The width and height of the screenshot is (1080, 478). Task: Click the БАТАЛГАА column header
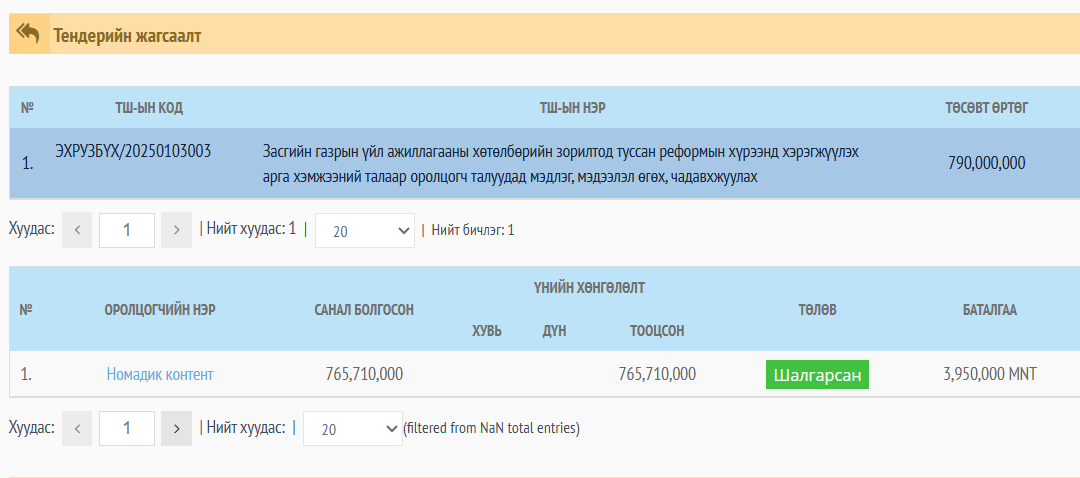point(989,310)
